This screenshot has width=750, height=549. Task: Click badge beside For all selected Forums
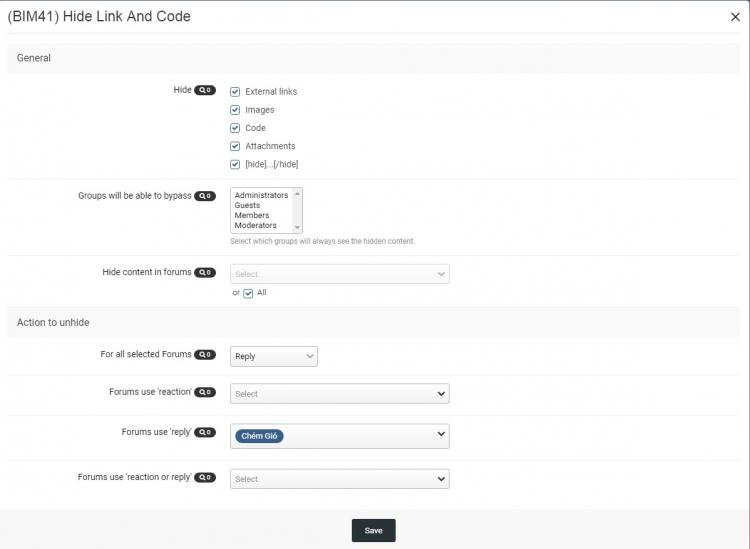click(x=205, y=355)
